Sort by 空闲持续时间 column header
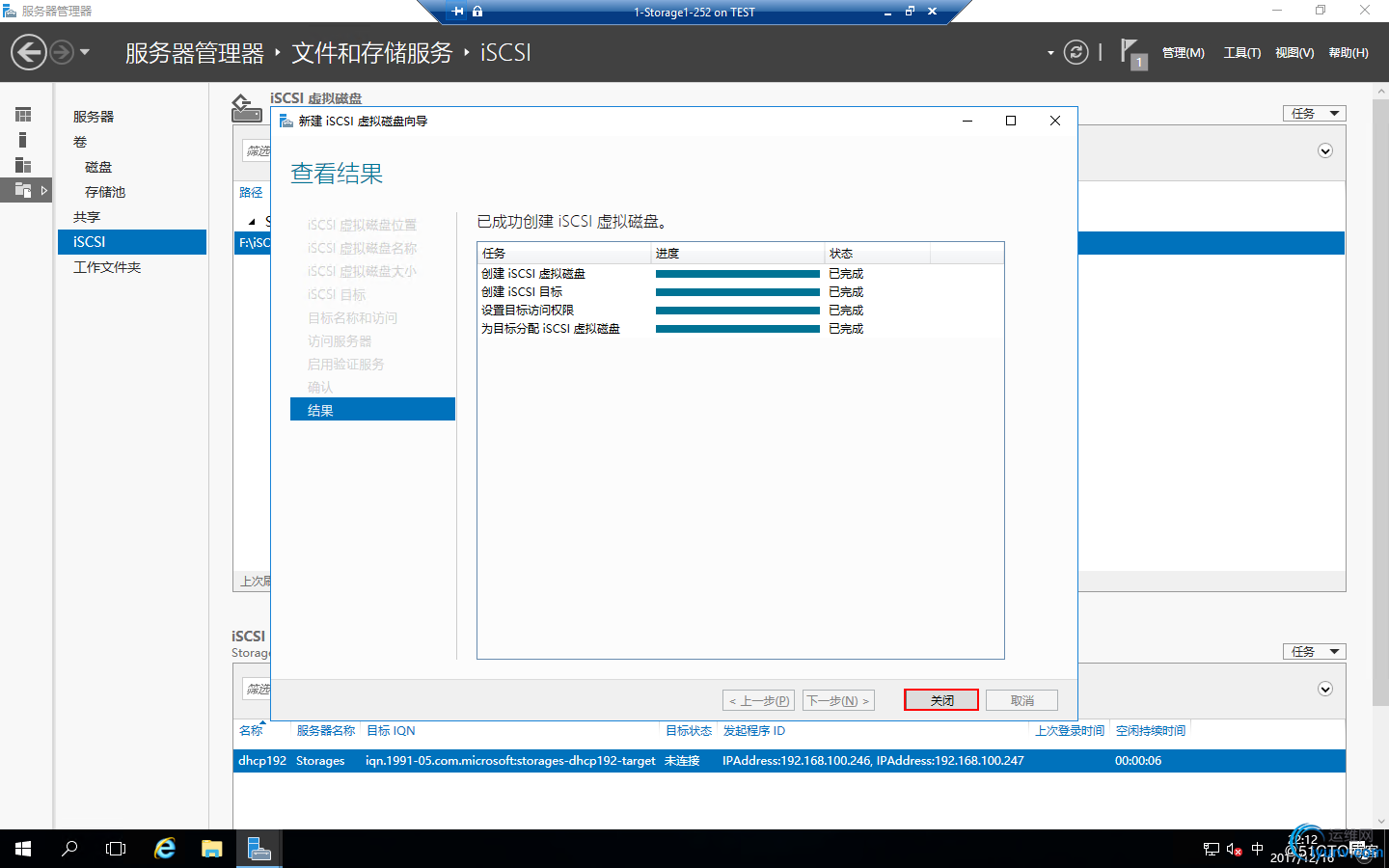1389x868 pixels. (x=1151, y=731)
